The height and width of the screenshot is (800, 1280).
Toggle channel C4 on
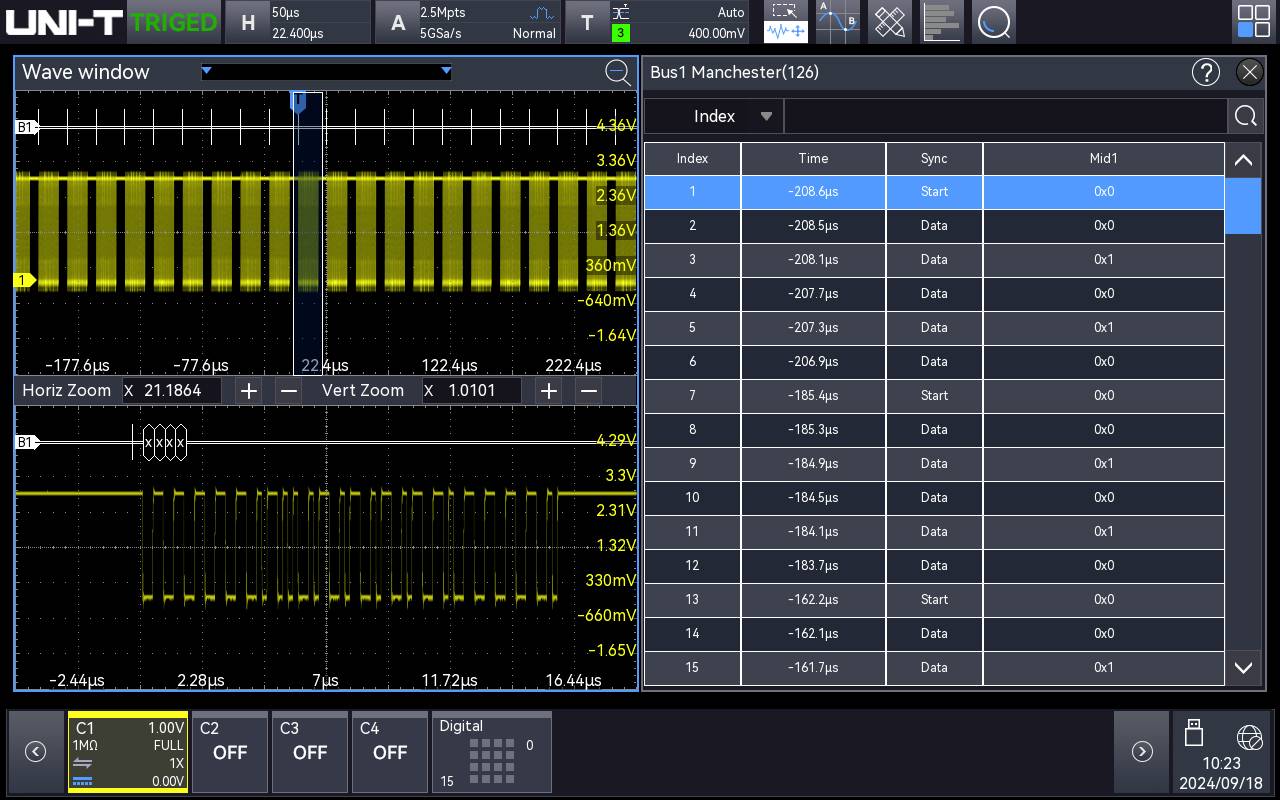click(389, 752)
